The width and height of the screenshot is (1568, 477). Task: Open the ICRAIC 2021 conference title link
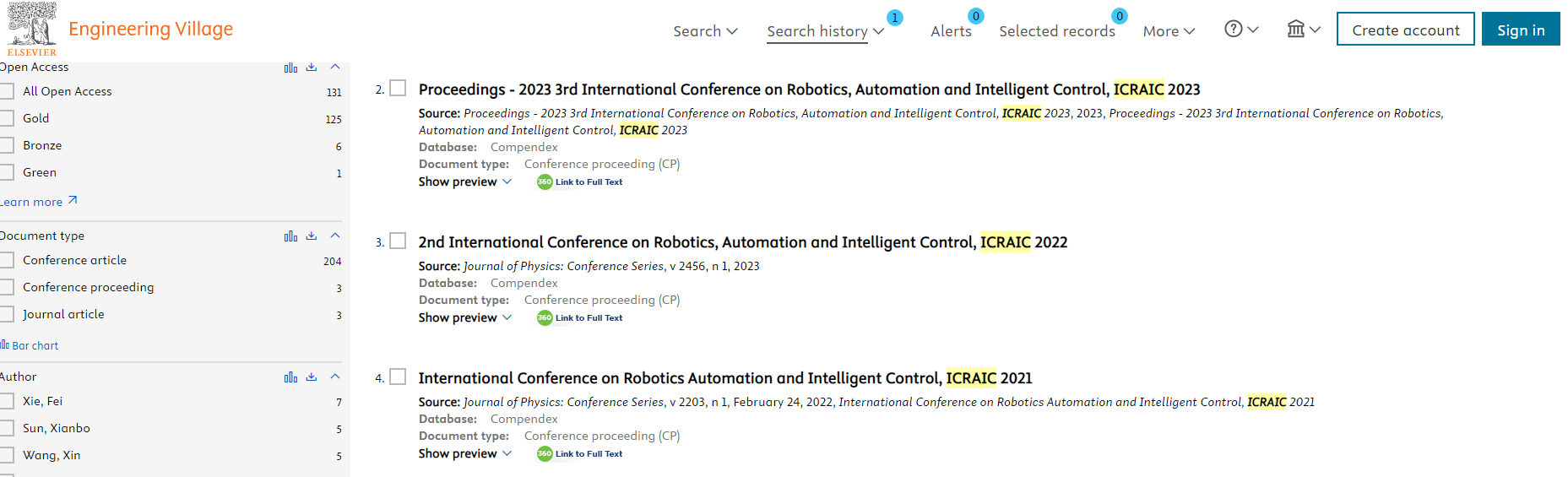(725, 378)
